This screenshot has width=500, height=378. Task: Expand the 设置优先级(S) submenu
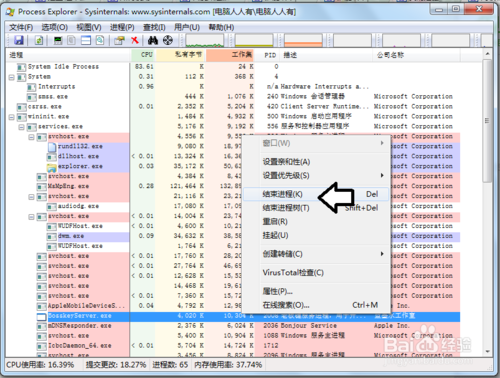point(316,176)
